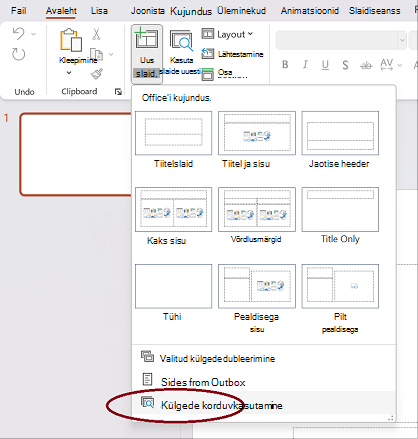This screenshot has width=418, height=439.
Task: Click the Undo arrow icon
Action: [18, 34]
